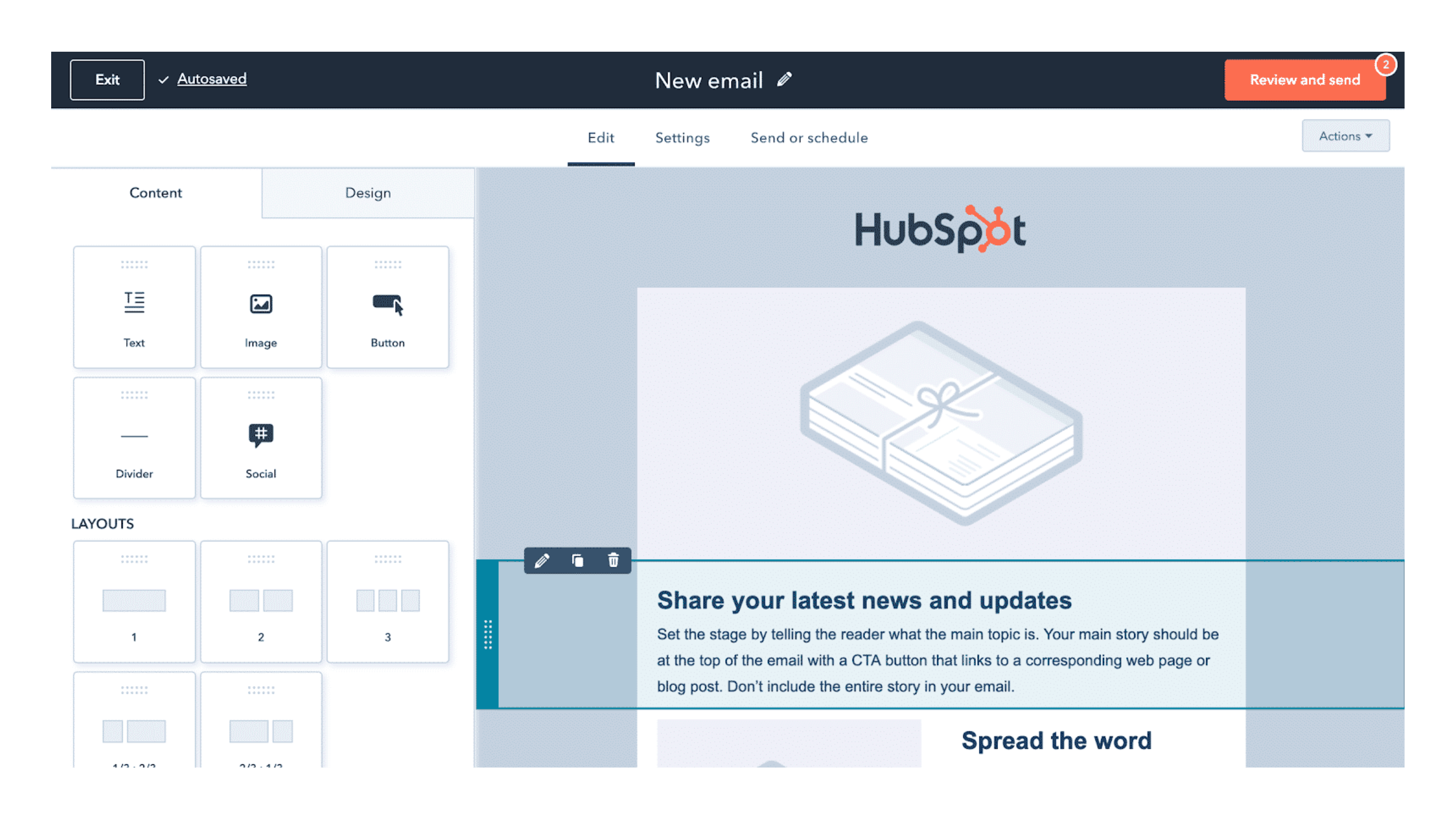Click the Exit button

tap(107, 80)
